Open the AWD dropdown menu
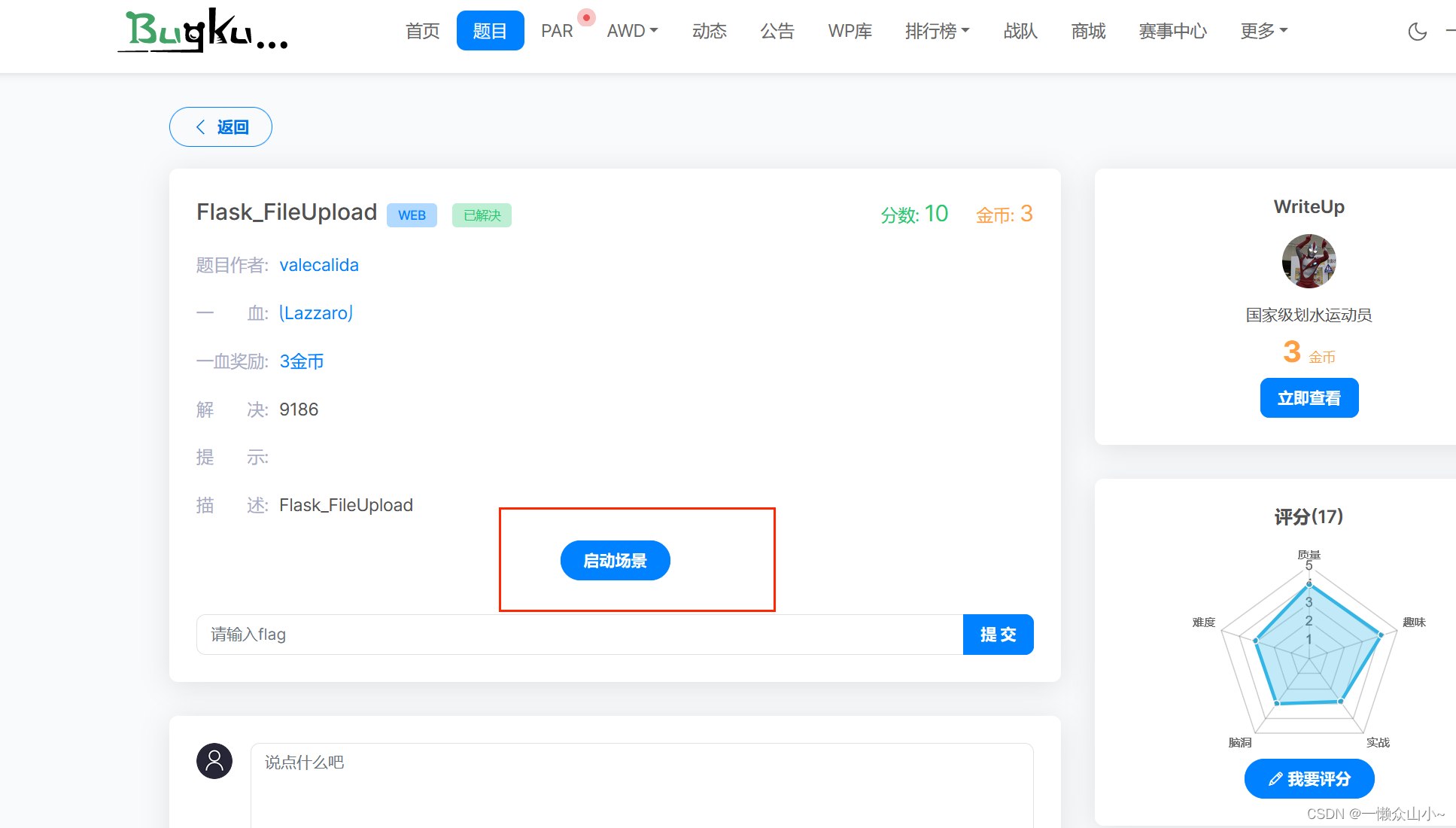The image size is (1456, 828). 631,31
